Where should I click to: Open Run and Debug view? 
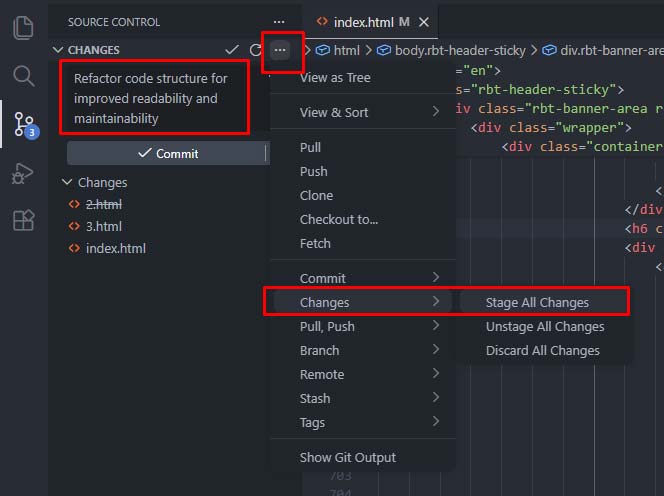point(22,173)
